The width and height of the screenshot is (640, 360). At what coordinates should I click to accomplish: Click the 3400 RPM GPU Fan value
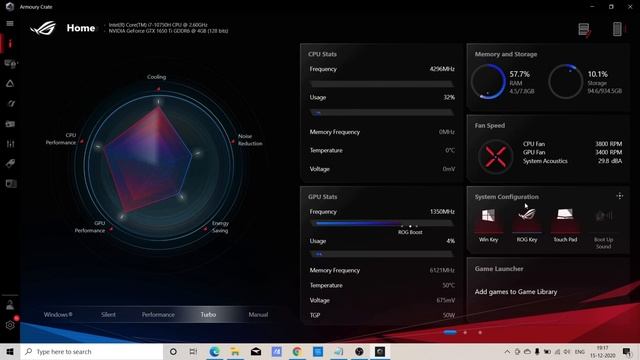(x=609, y=152)
